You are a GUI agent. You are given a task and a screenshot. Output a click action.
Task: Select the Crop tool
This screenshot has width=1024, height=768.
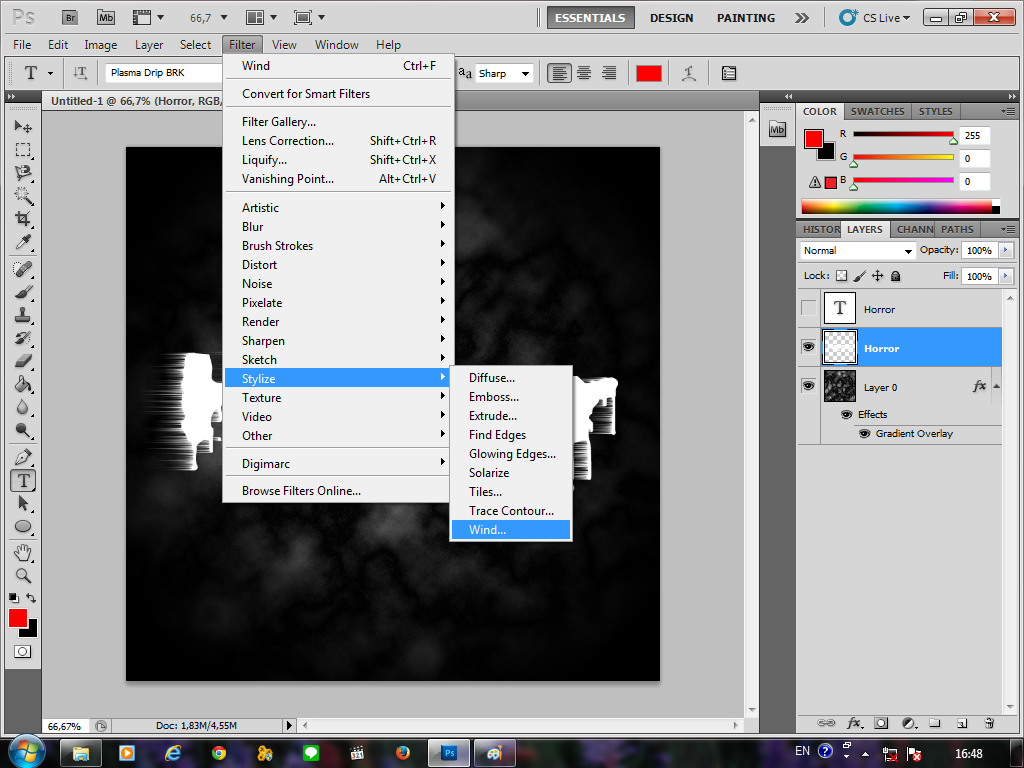click(x=23, y=218)
